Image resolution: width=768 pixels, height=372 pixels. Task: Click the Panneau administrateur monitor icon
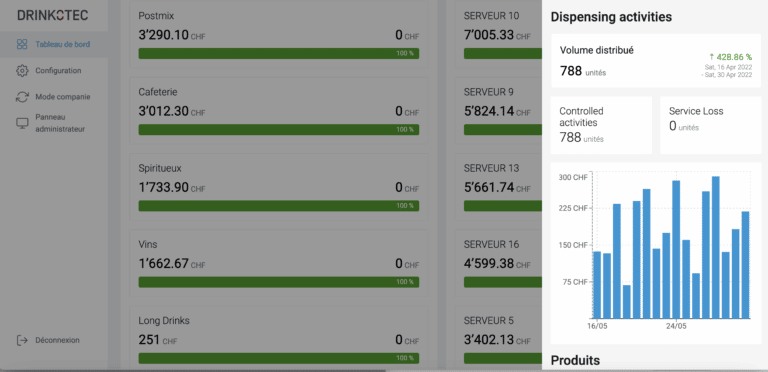click(x=22, y=123)
